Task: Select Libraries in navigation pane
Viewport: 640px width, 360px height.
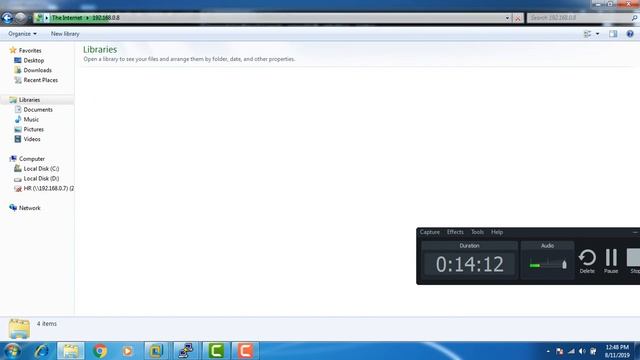Action: point(29,100)
